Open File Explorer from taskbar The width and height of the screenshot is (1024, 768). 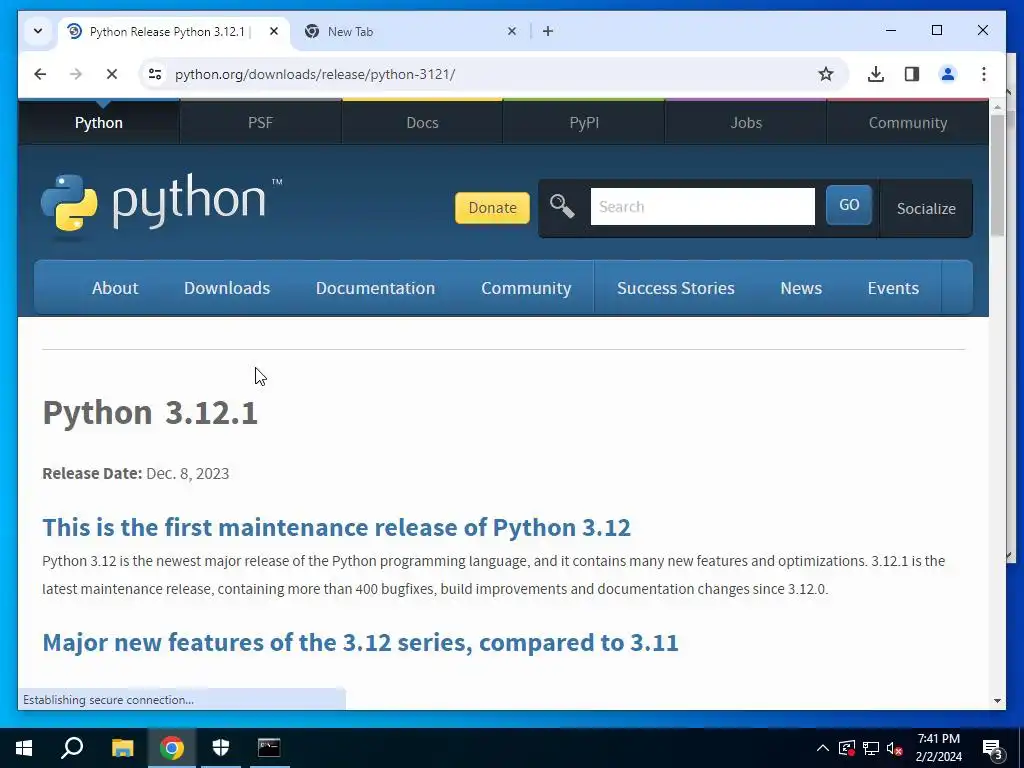pos(122,748)
